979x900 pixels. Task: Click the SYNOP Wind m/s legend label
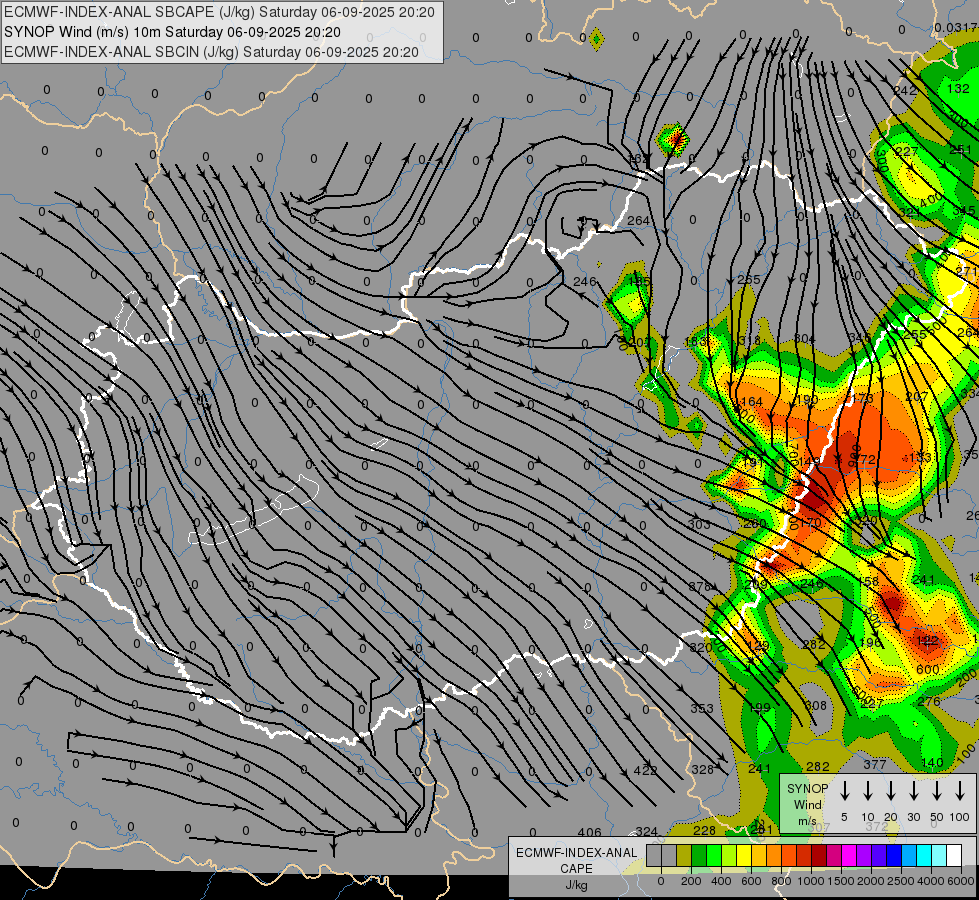(807, 804)
